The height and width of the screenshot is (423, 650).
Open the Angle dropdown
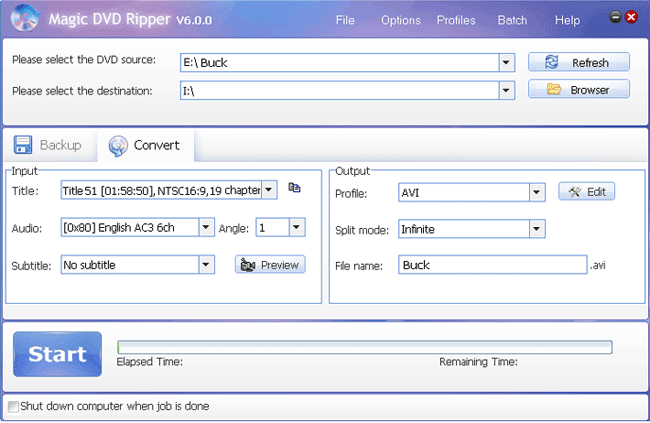(x=297, y=227)
